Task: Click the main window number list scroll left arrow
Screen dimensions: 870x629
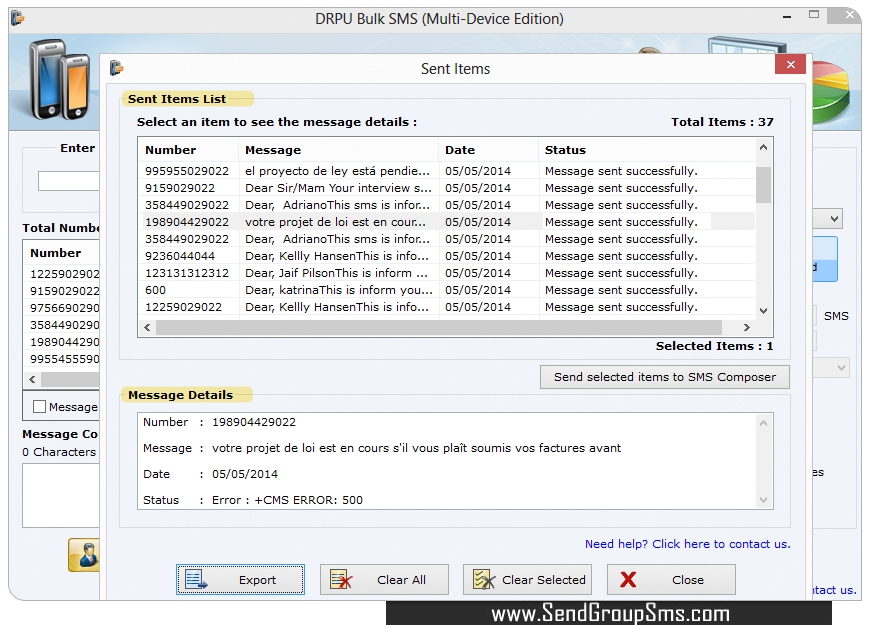Action: pyautogui.click(x=32, y=379)
